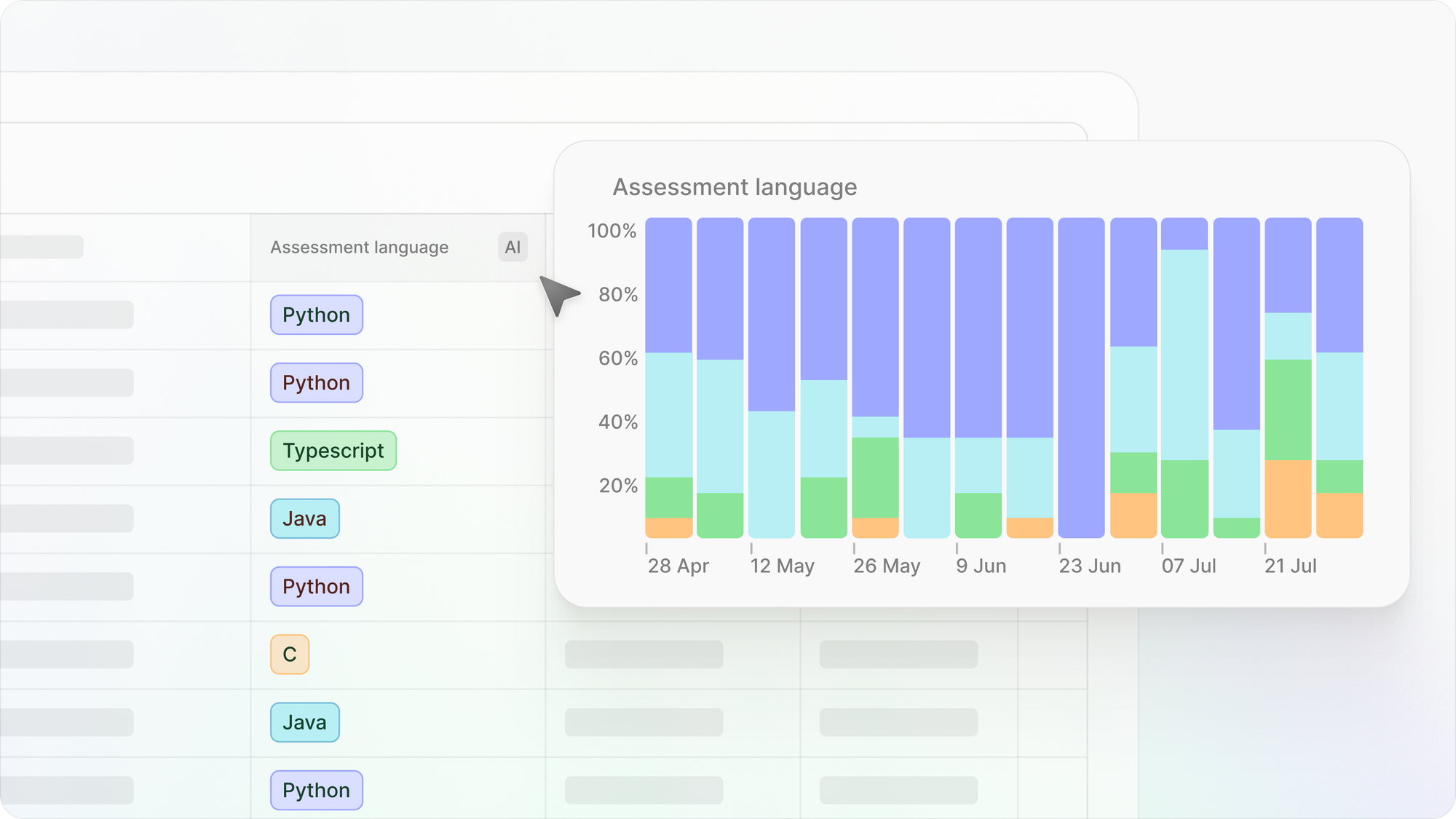Click the Assessment language column header
1456x819 pixels.
(360, 248)
